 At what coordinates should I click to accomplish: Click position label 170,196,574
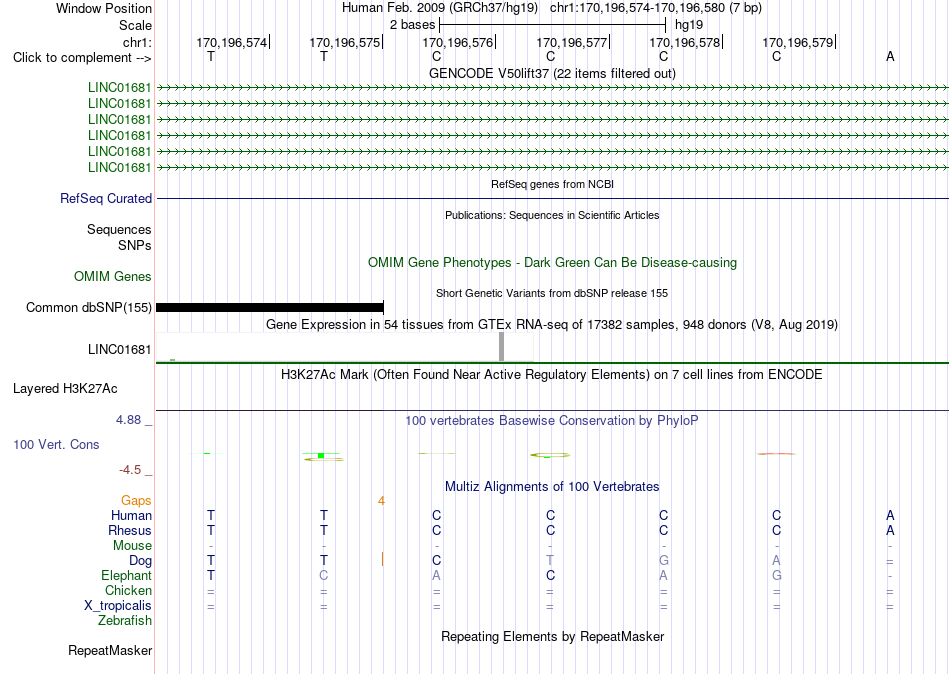point(231,42)
